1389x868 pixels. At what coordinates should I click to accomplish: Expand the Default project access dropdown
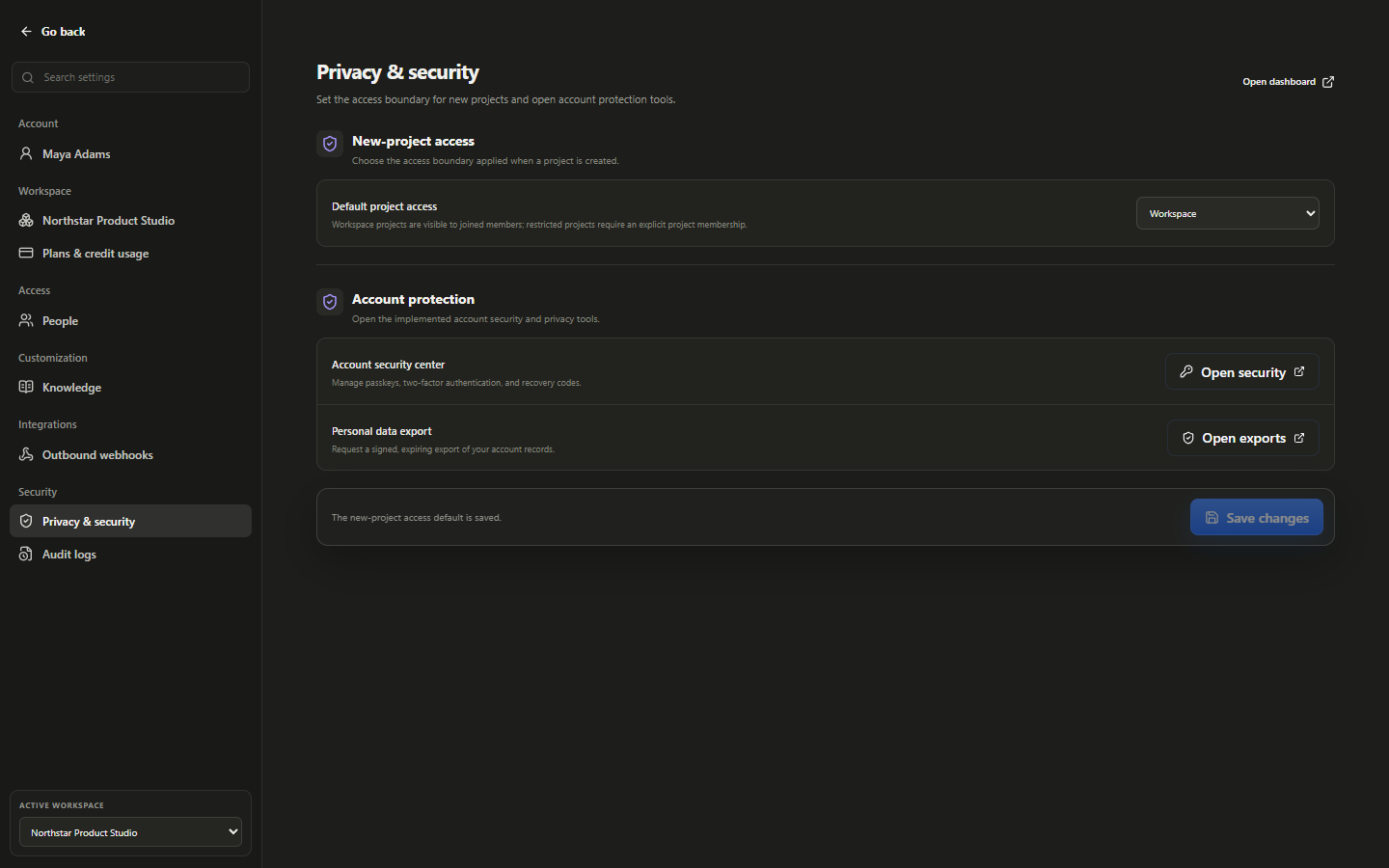[1227, 213]
